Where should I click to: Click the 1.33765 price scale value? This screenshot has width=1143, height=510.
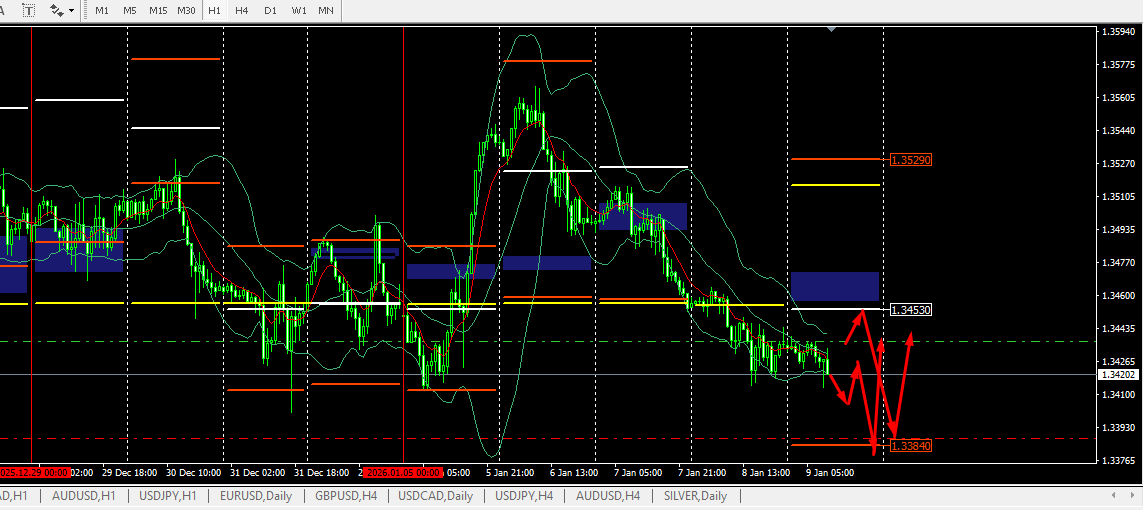point(1119,460)
